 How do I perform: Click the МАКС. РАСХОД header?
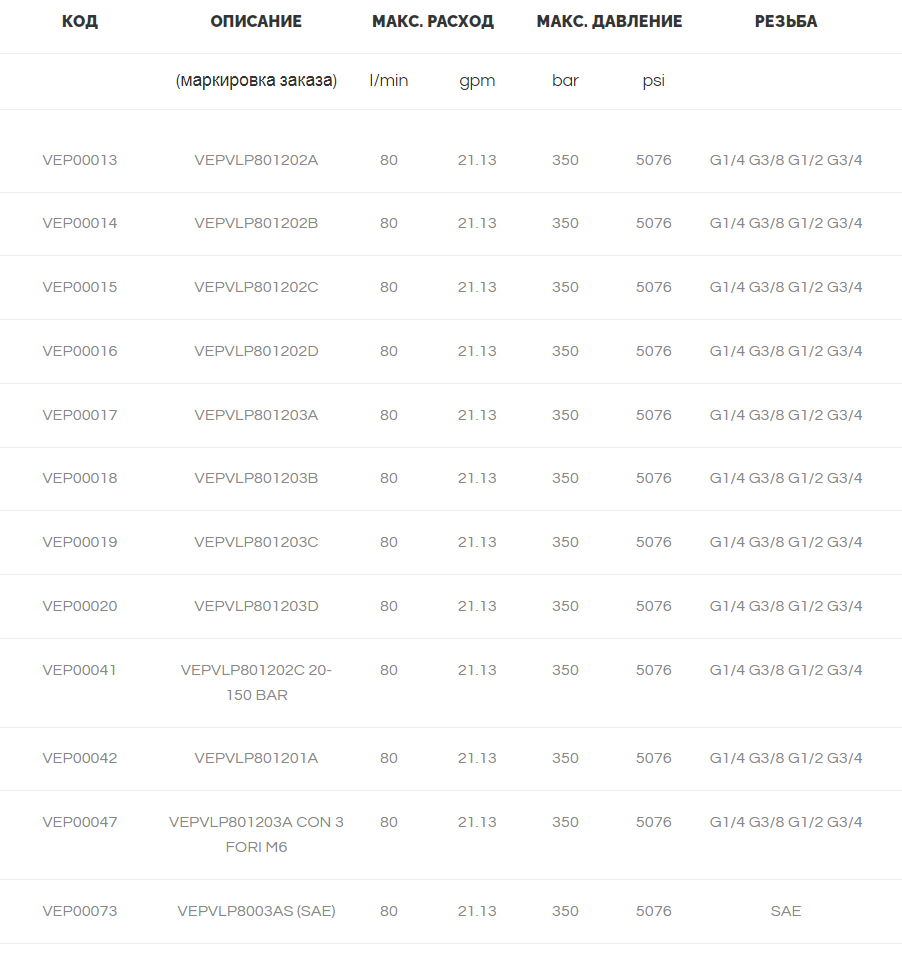(433, 21)
